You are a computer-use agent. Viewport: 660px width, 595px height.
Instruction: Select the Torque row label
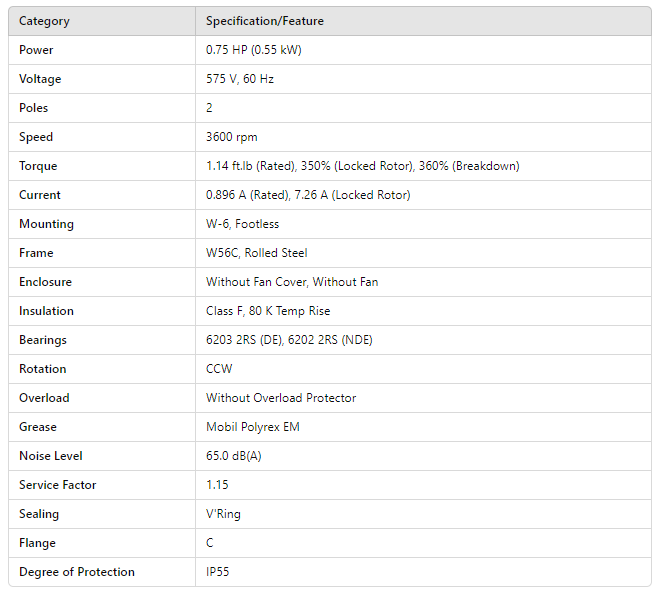38,166
